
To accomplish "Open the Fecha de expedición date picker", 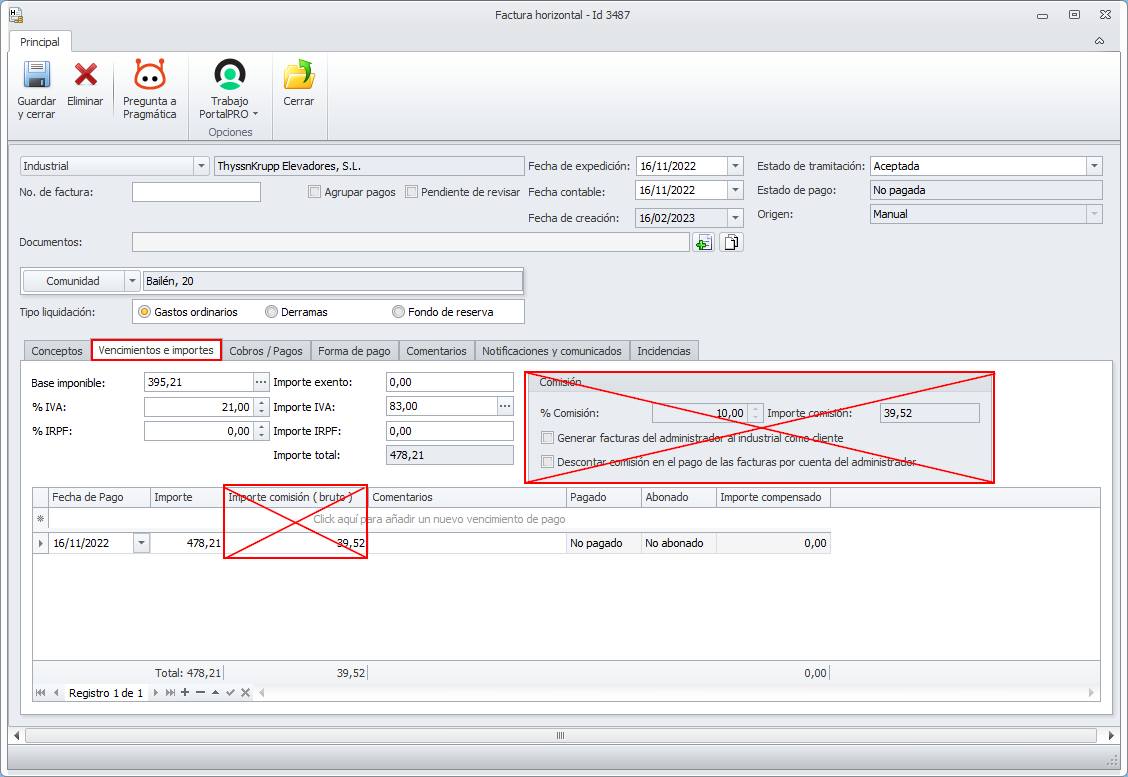I will [736, 166].
